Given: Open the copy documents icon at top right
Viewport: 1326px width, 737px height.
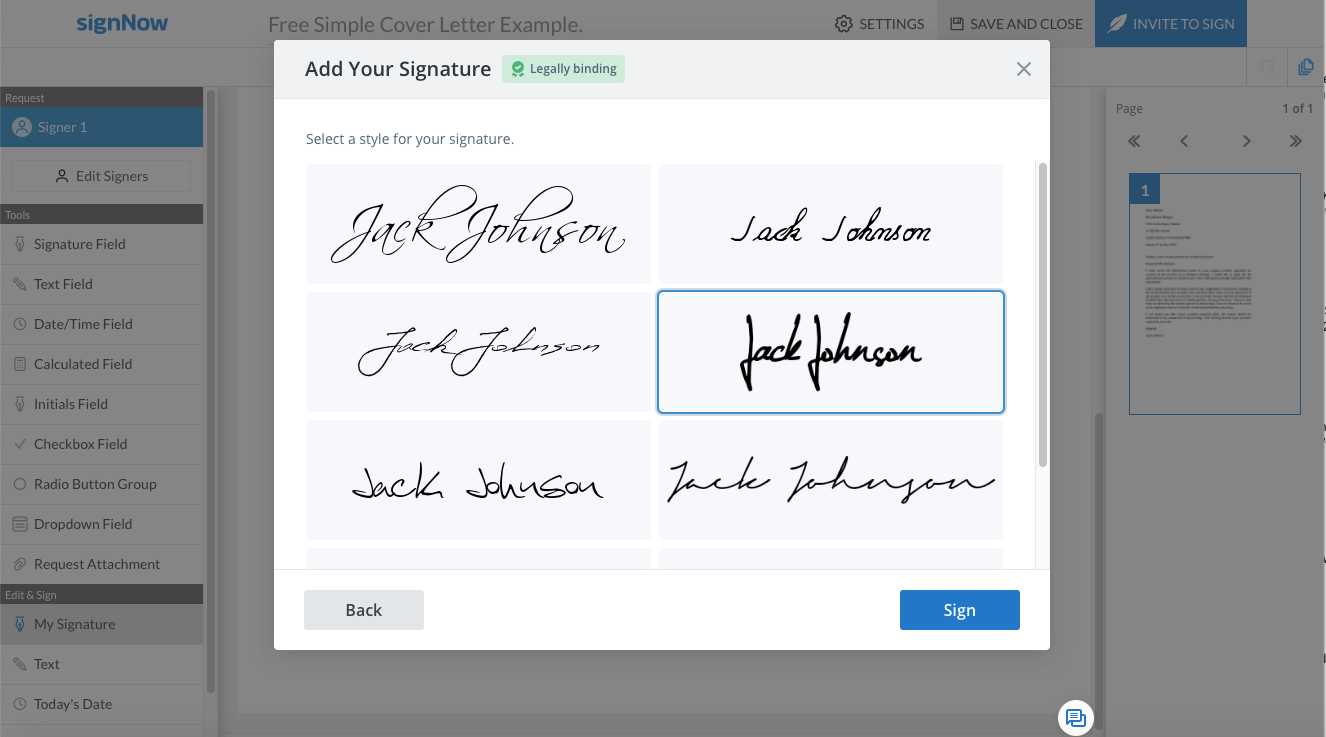Looking at the screenshot, I should (1305, 67).
